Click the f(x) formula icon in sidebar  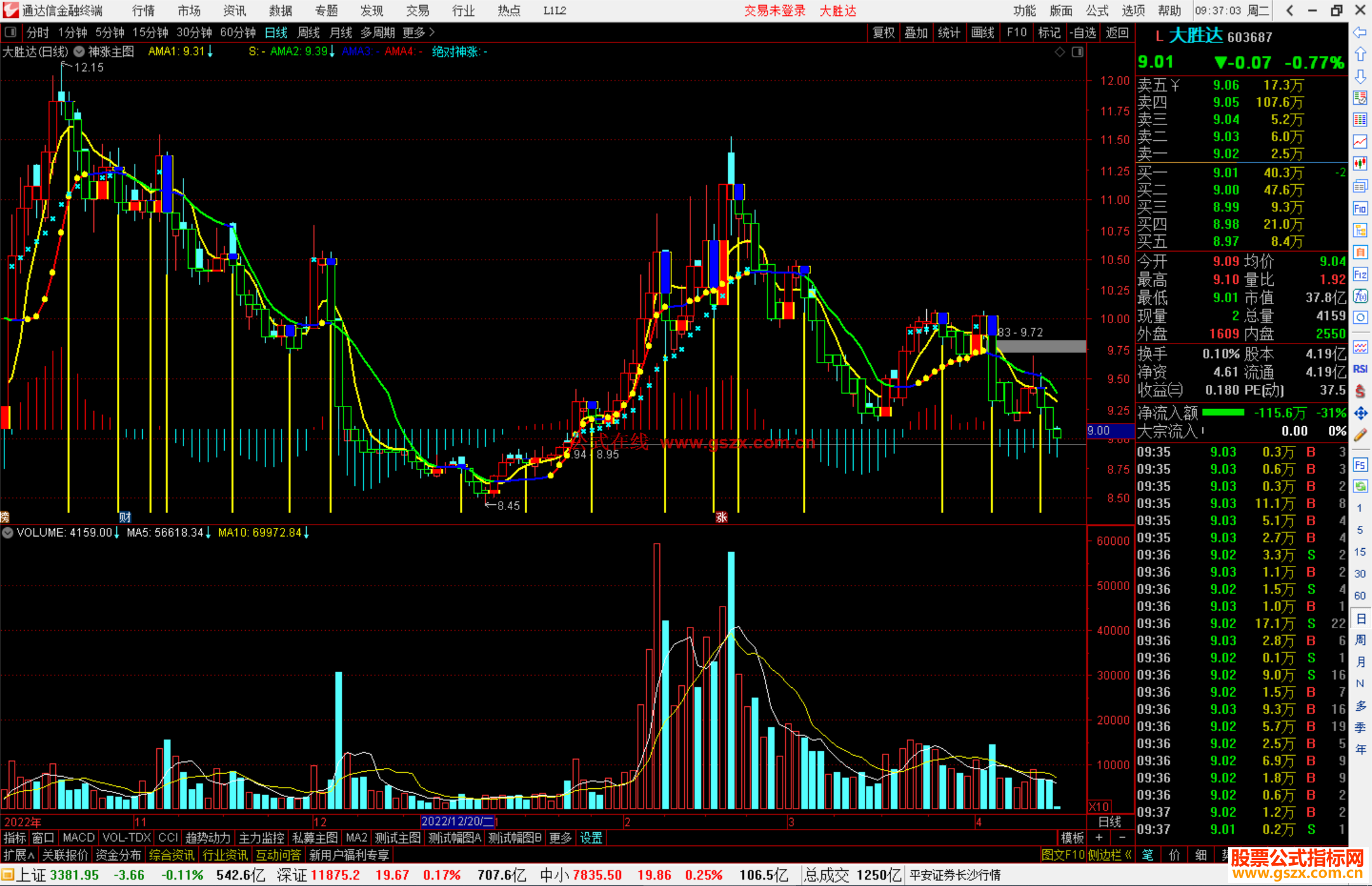click(1360, 296)
